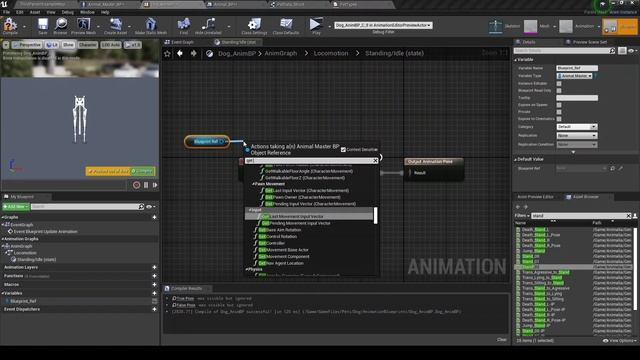
Task: Clear the actions popup search field
Action: pyautogui.click(x=375, y=161)
